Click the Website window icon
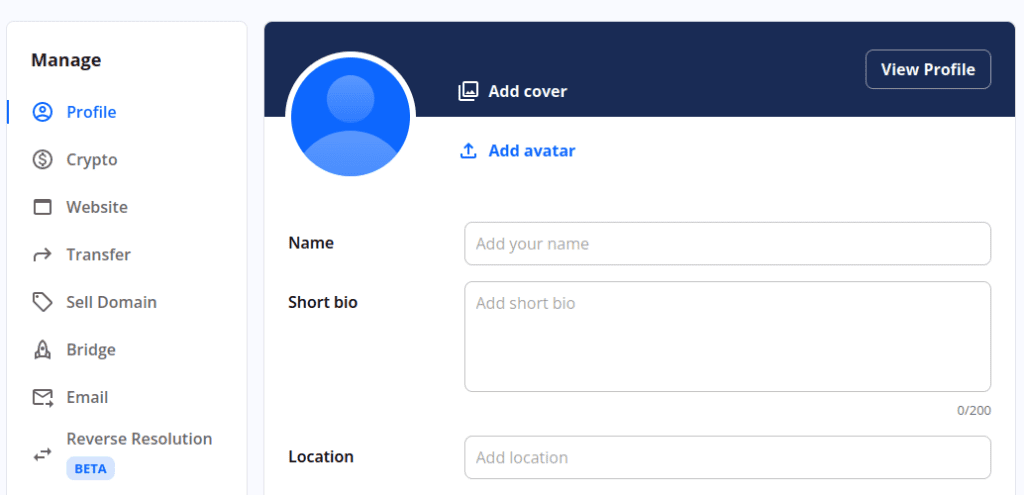The width and height of the screenshot is (1024, 495). coord(42,208)
